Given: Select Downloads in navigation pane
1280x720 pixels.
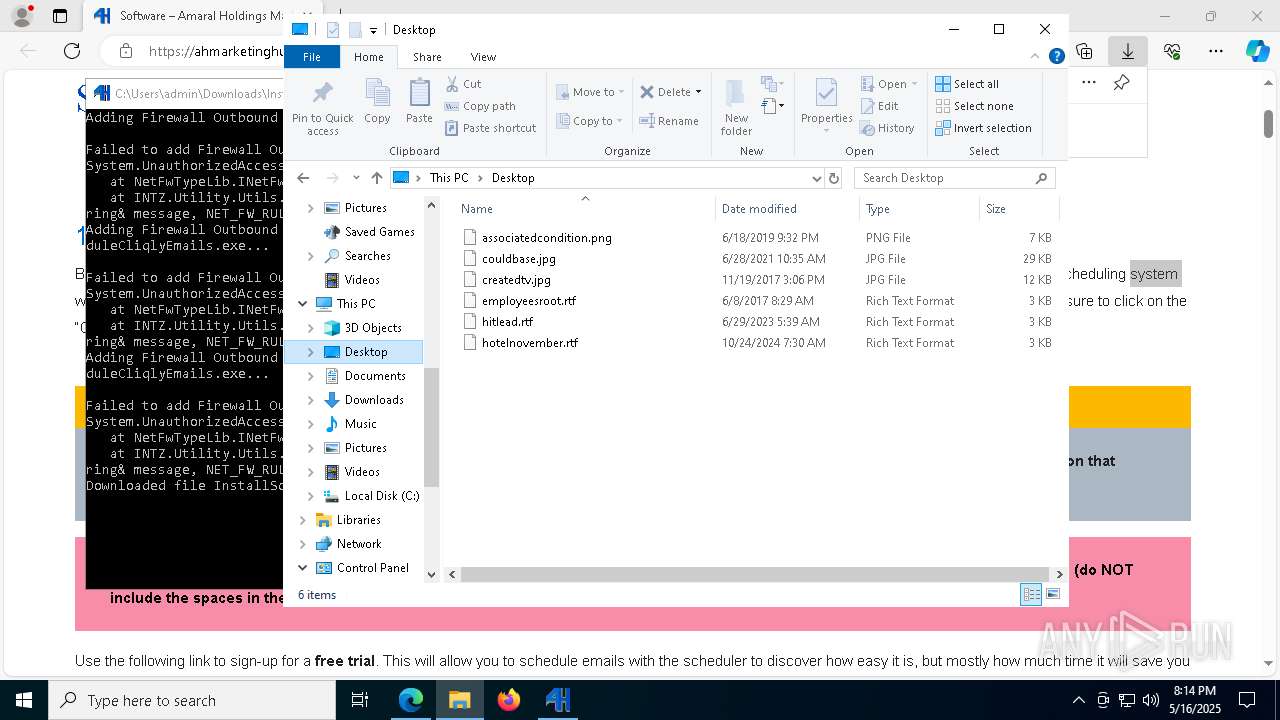Looking at the screenshot, I should (x=374, y=400).
